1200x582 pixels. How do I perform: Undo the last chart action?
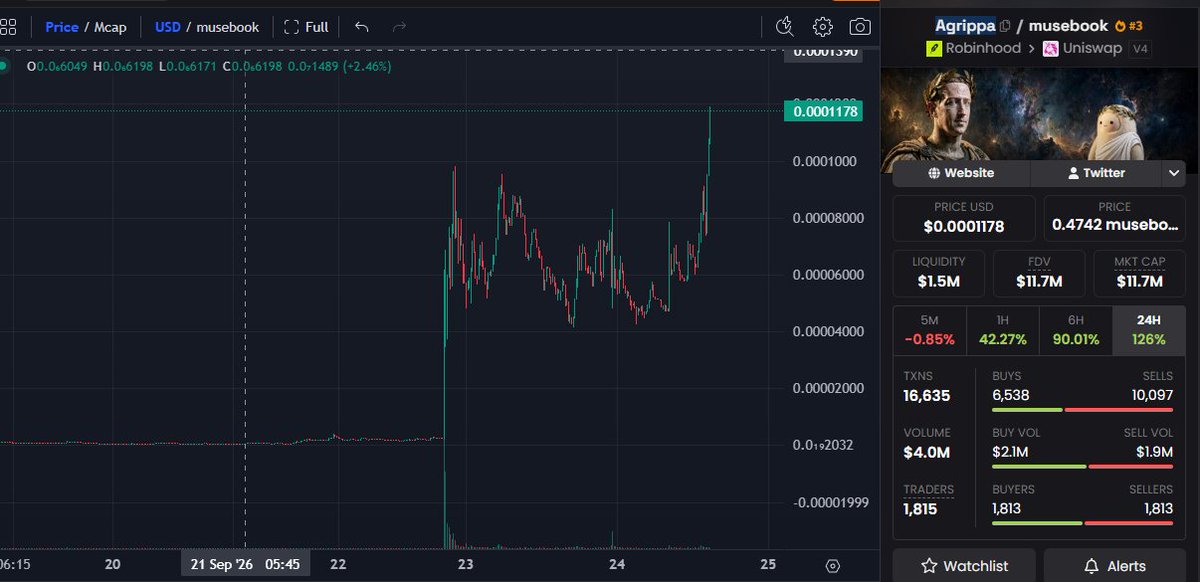[x=362, y=27]
